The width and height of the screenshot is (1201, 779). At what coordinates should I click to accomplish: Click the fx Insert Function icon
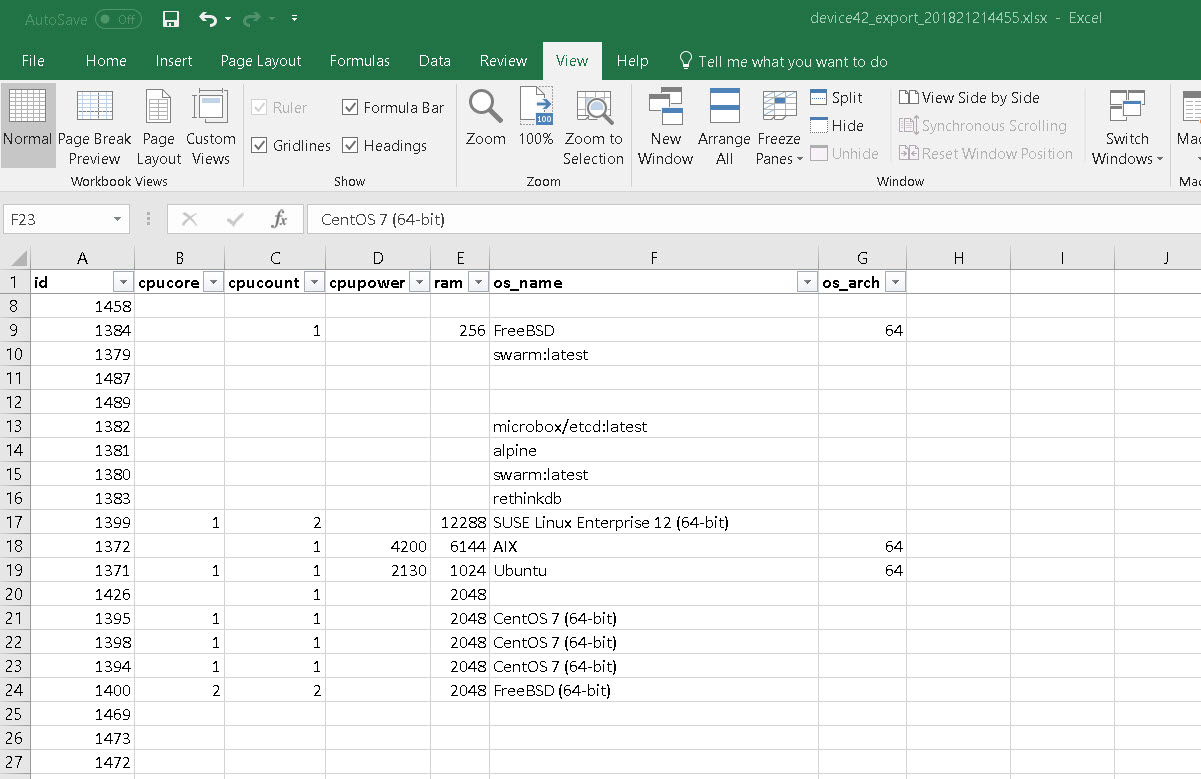click(x=280, y=219)
